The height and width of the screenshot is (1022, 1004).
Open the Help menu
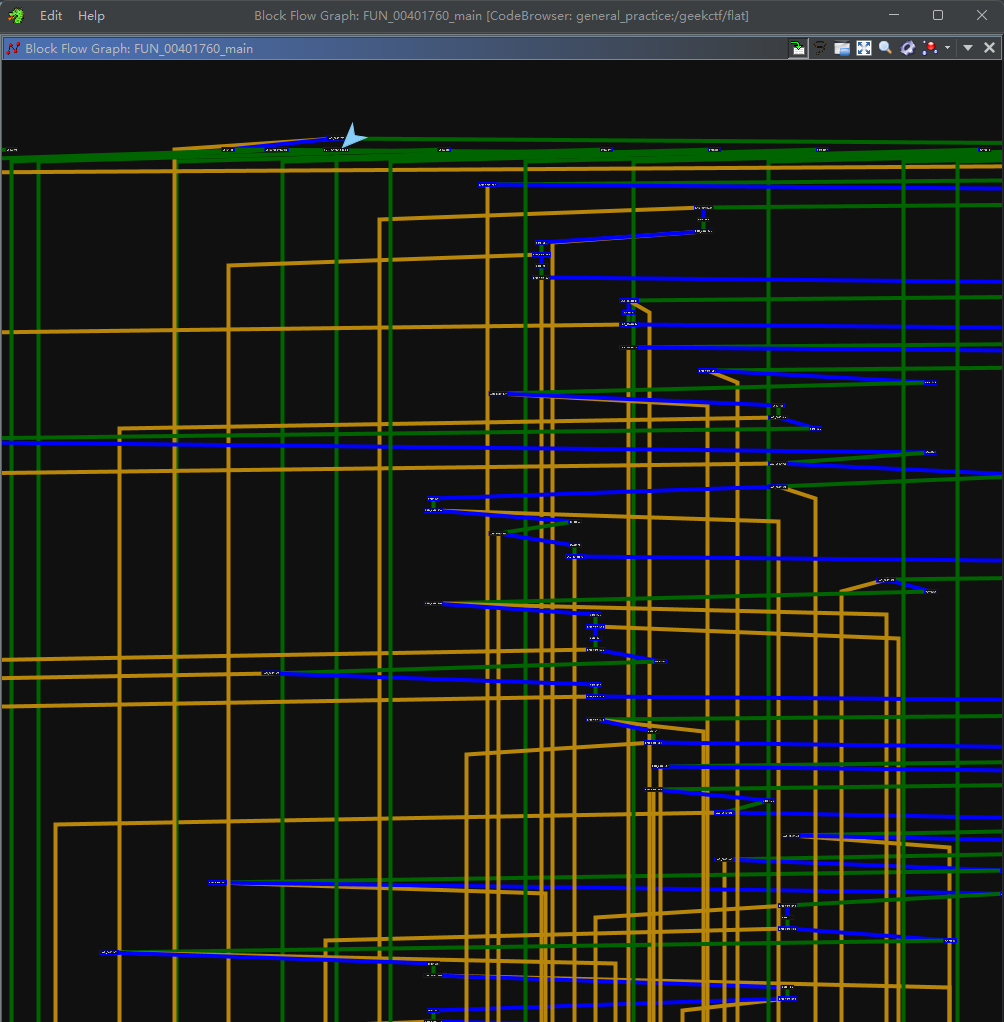pos(91,16)
